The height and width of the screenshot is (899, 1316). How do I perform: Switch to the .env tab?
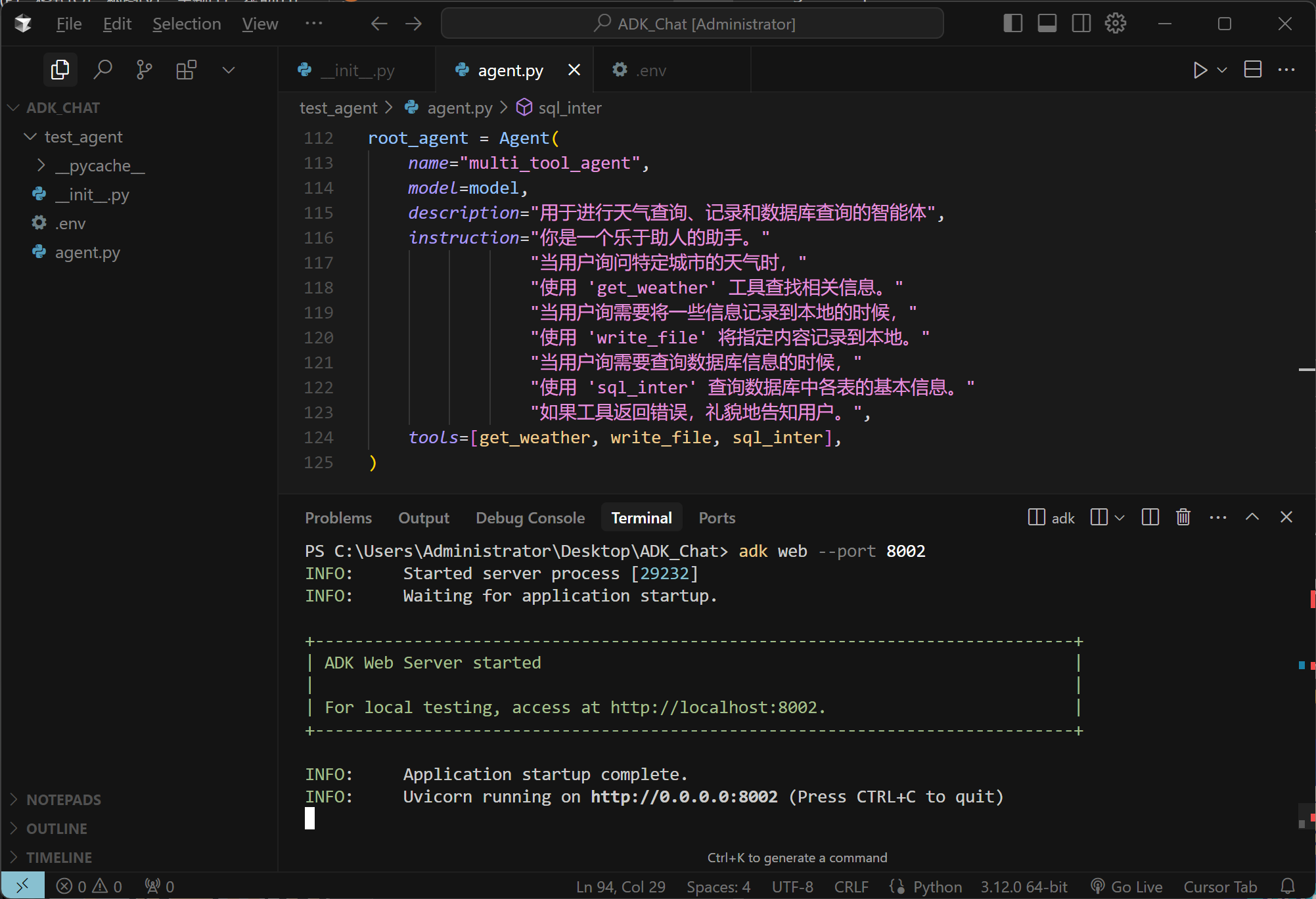671,70
